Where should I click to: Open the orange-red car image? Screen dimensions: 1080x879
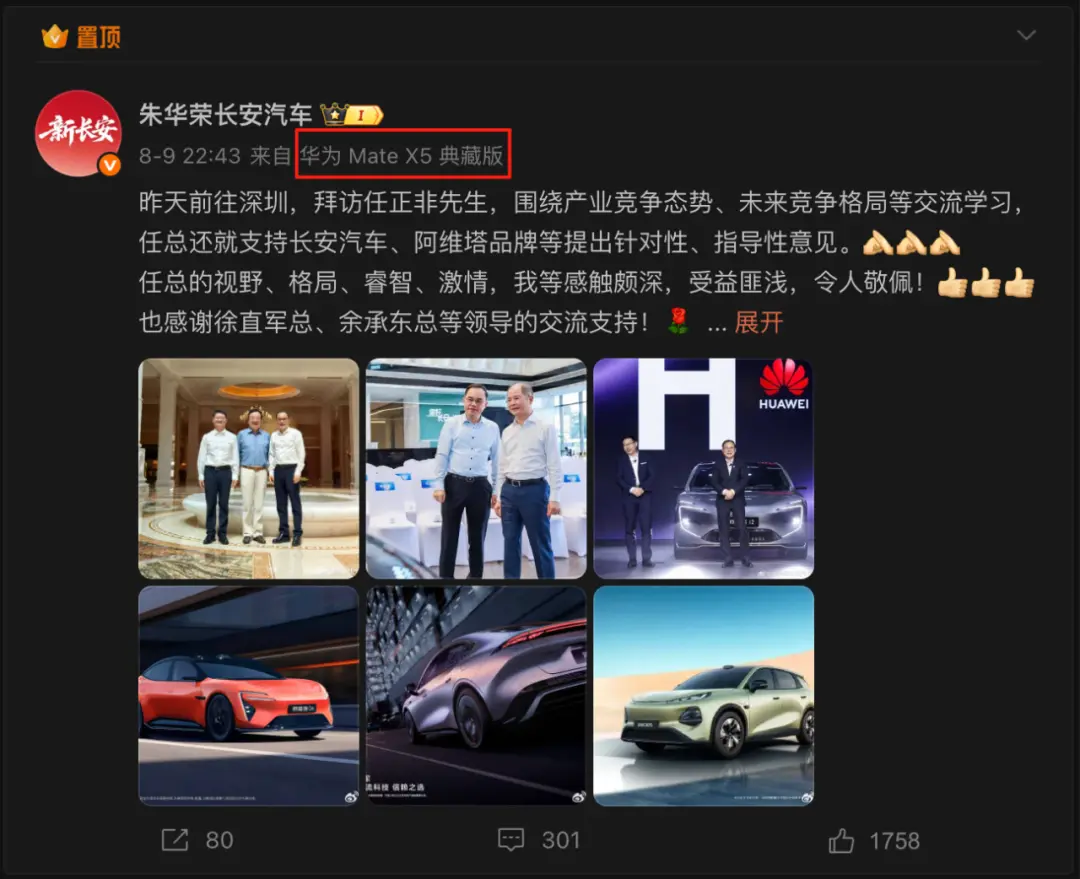249,696
